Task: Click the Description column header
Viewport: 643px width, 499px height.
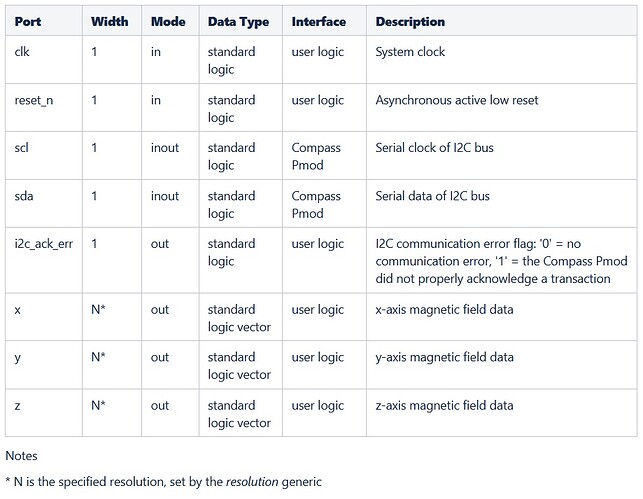Action: pos(410,22)
